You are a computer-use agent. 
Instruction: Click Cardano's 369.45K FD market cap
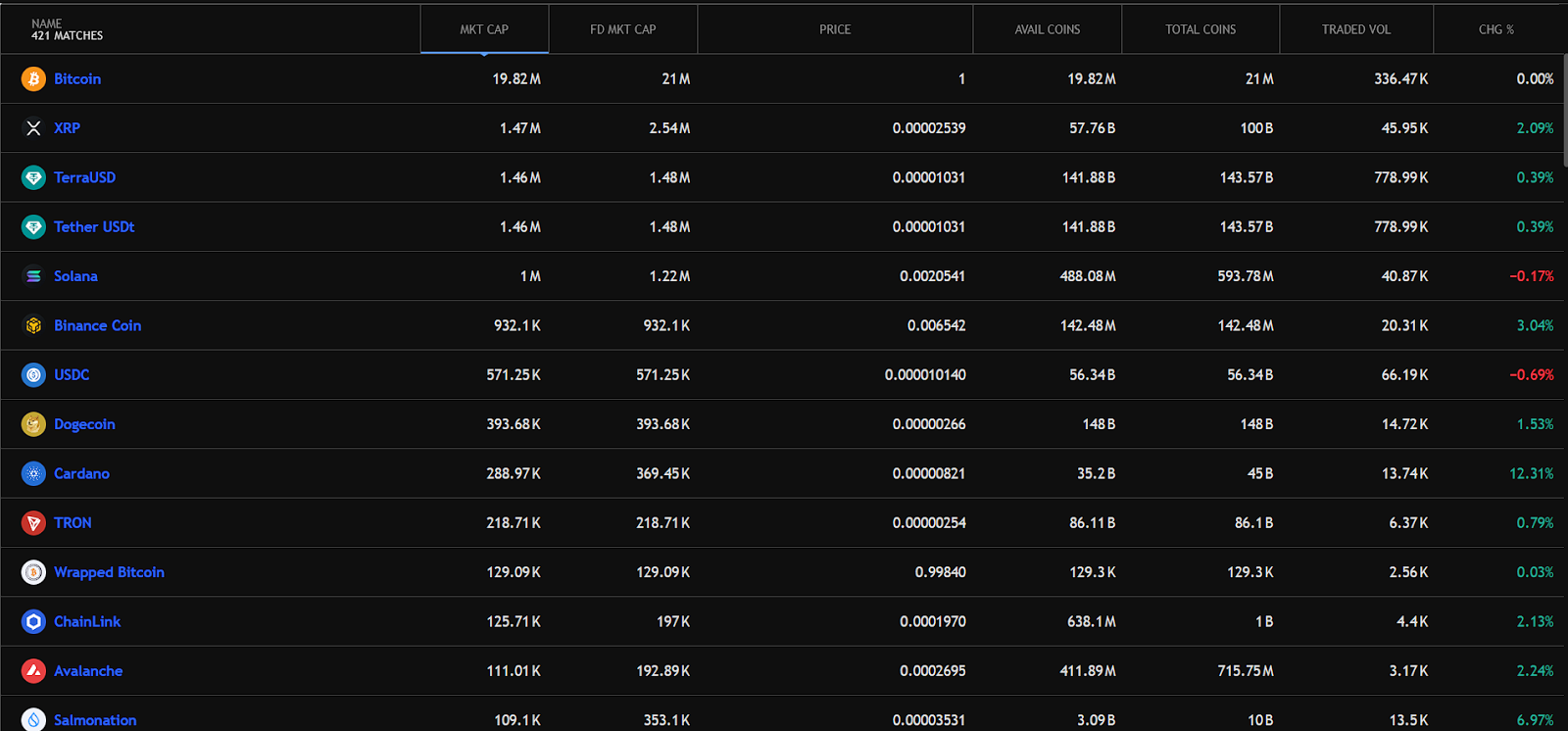[x=662, y=473]
